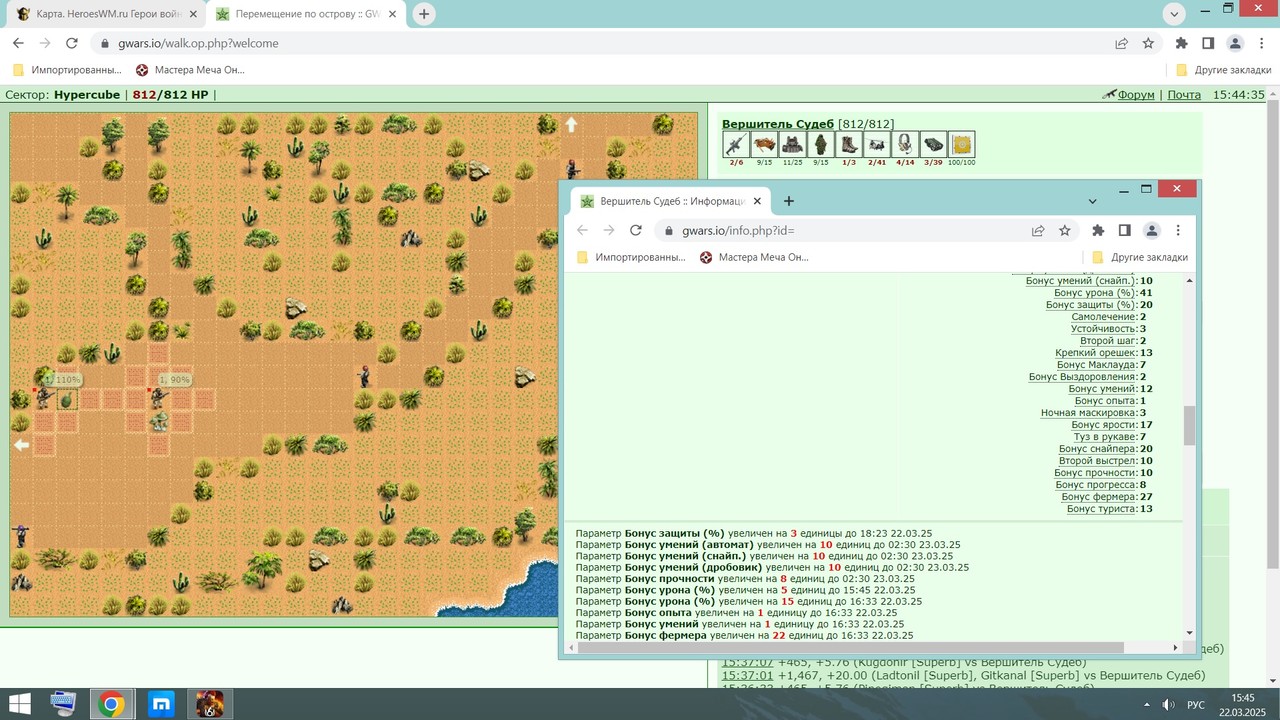This screenshot has width=1280, height=720.
Task: Open the popup window's tab search chevron
Action: 1092,201
